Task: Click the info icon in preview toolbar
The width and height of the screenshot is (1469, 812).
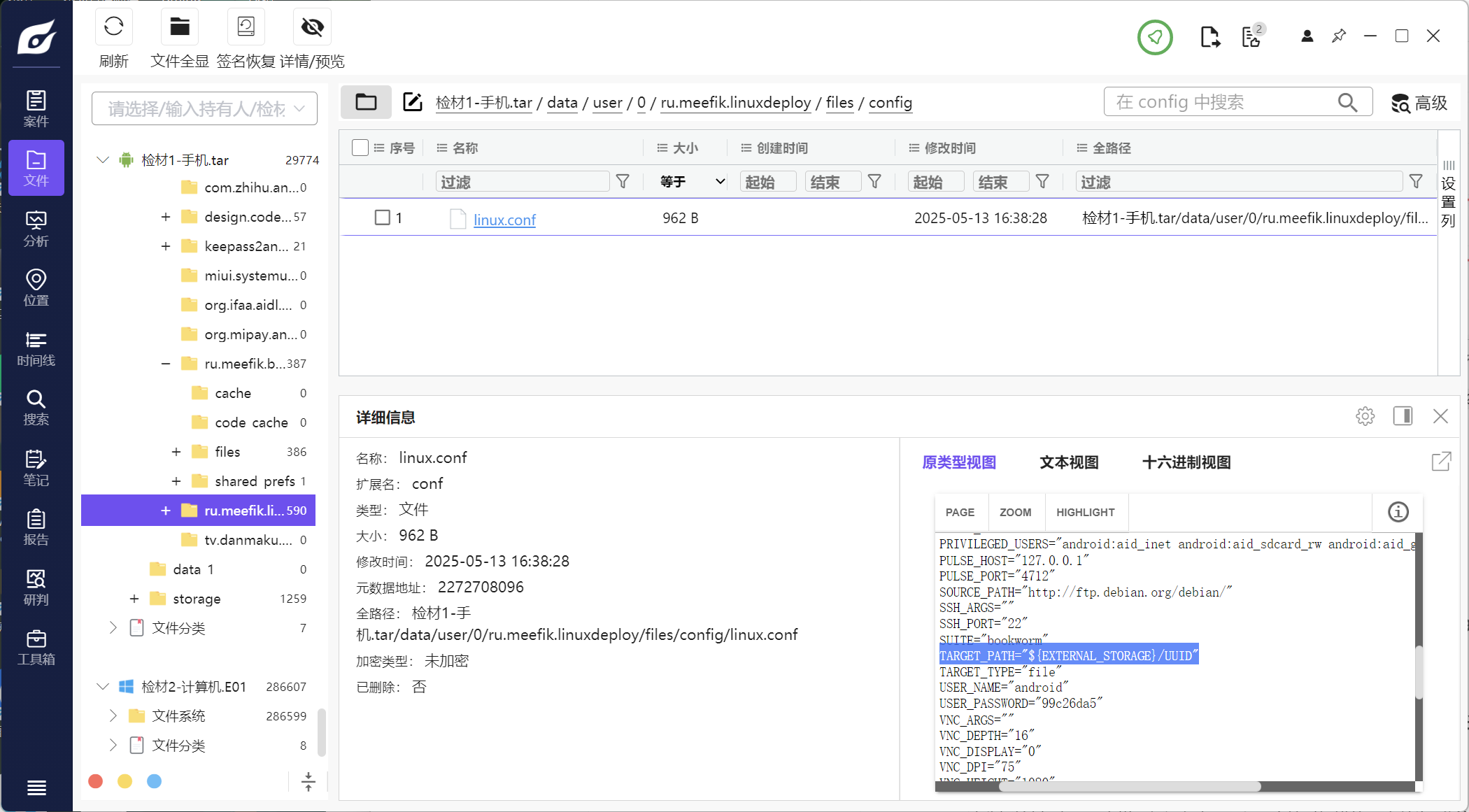Action: pyautogui.click(x=1398, y=512)
